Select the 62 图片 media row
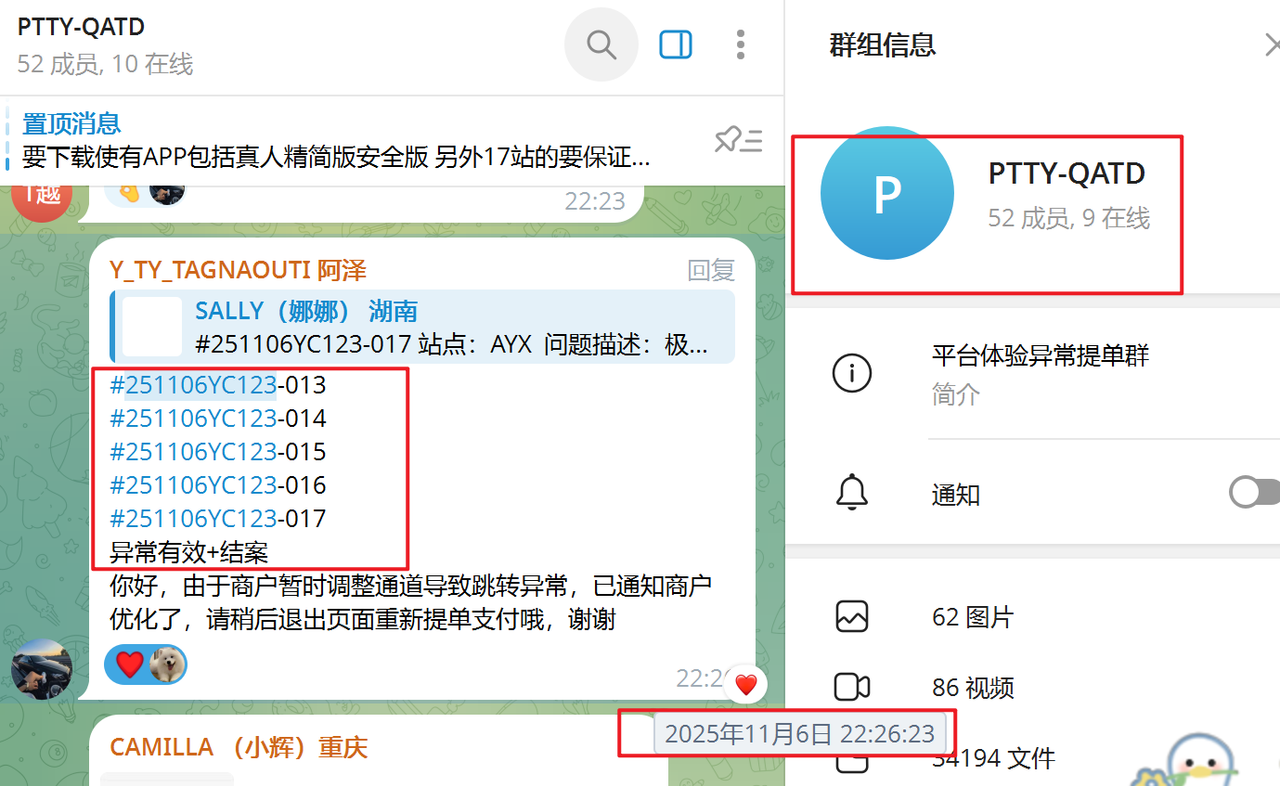This screenshot has height=786, width=1280. point(1032,617)
